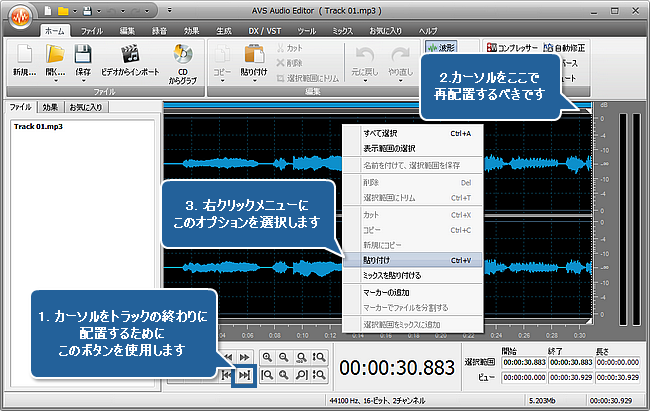The image size is (650, 411).
Task: Click the CDからグラブ disc icon
Action: coord(183,55)
